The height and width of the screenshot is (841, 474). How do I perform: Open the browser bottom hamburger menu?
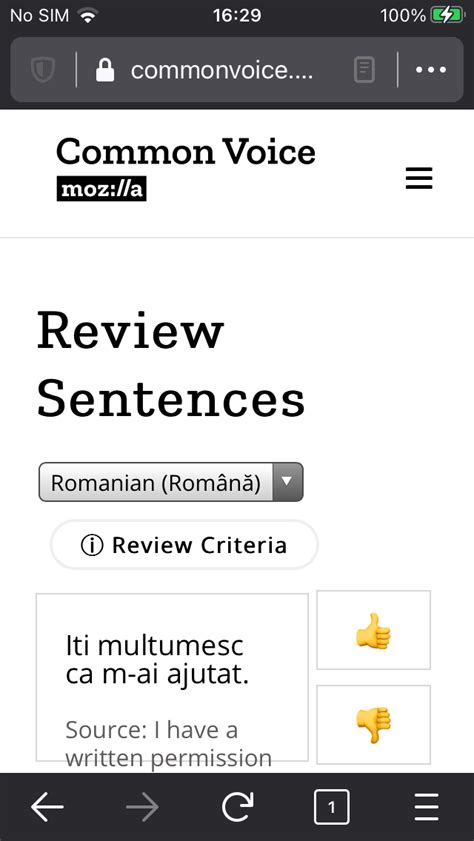426,807
